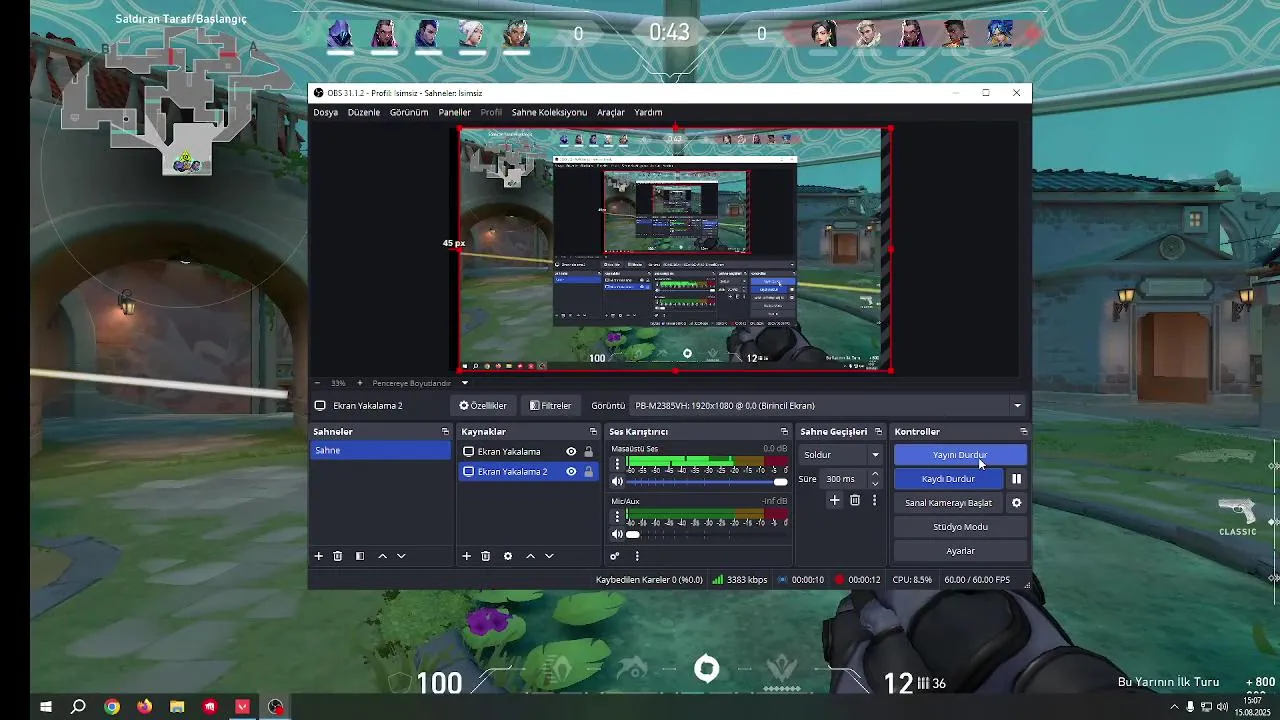1280x720 pixels.
Task: Open Paneller menu
Action: [x=455, y=112]
